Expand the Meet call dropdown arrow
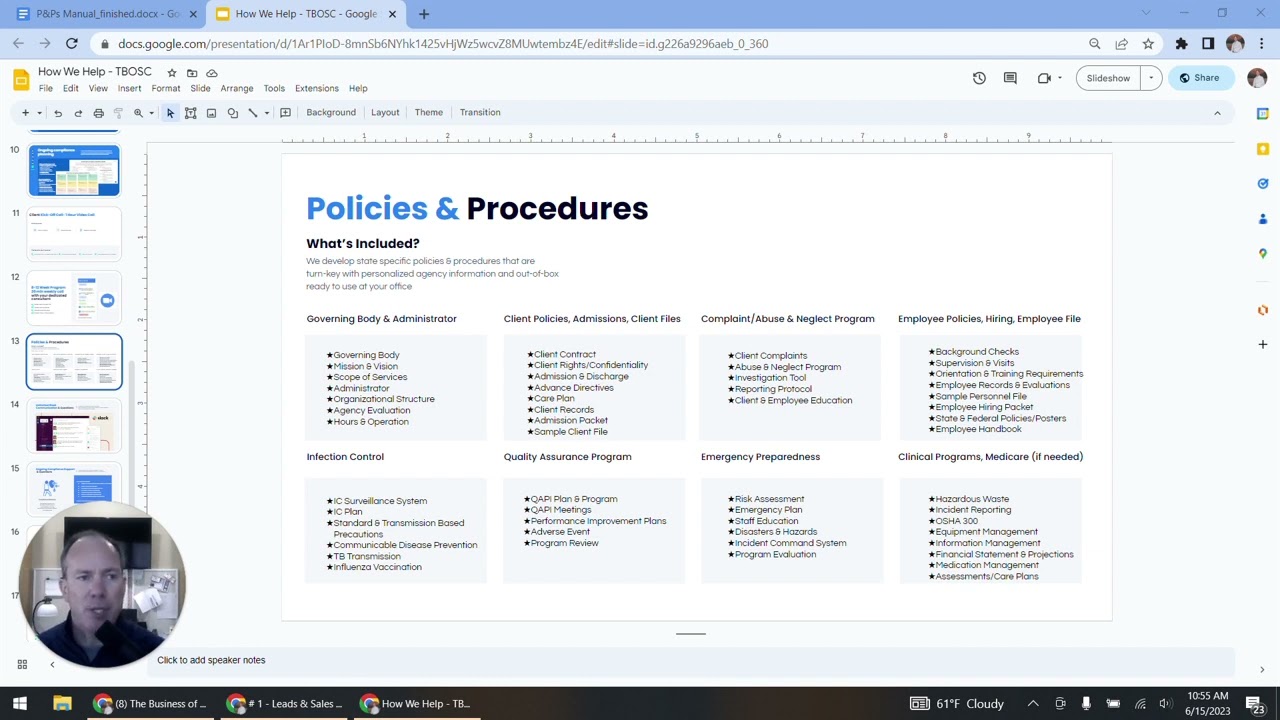The height and width of the screenshot is (720, 1280). [x=1061, y=78]
